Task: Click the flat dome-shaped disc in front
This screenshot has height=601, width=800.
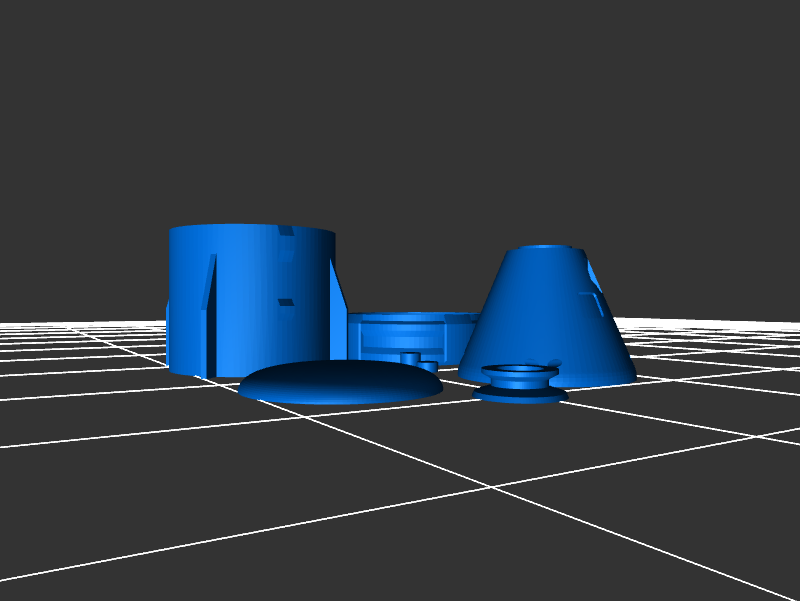Action: pyautogui.click(x=340, y=382)
